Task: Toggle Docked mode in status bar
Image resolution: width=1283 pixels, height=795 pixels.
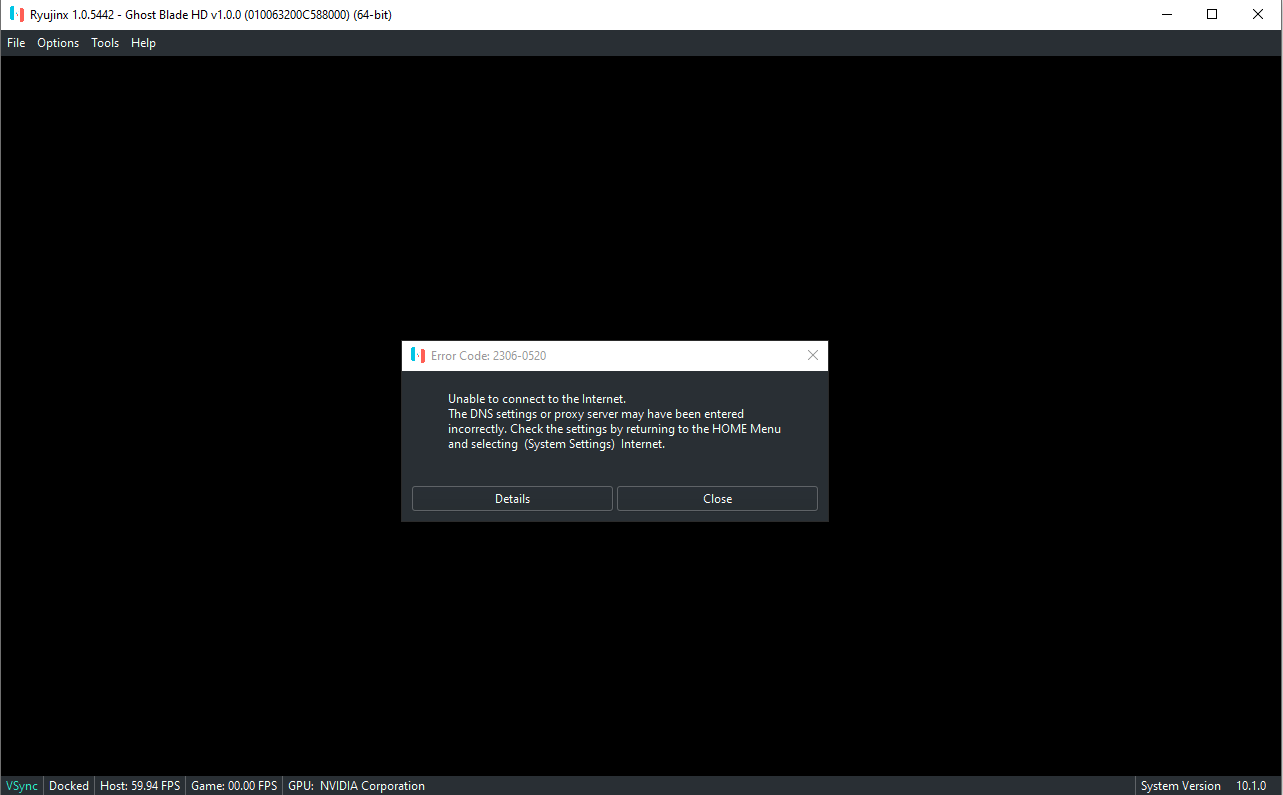Action: click(x=69, y=786)
